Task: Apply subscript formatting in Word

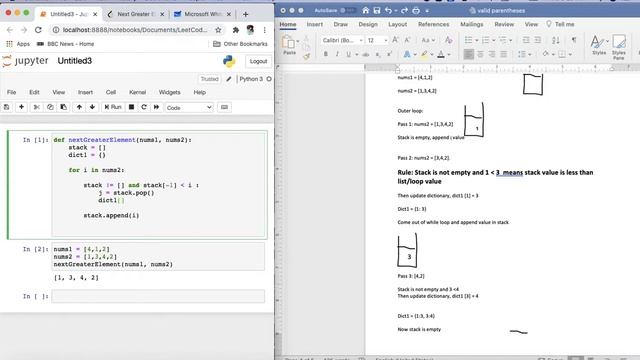Action: pyautogui.click(x=378, y=54)
